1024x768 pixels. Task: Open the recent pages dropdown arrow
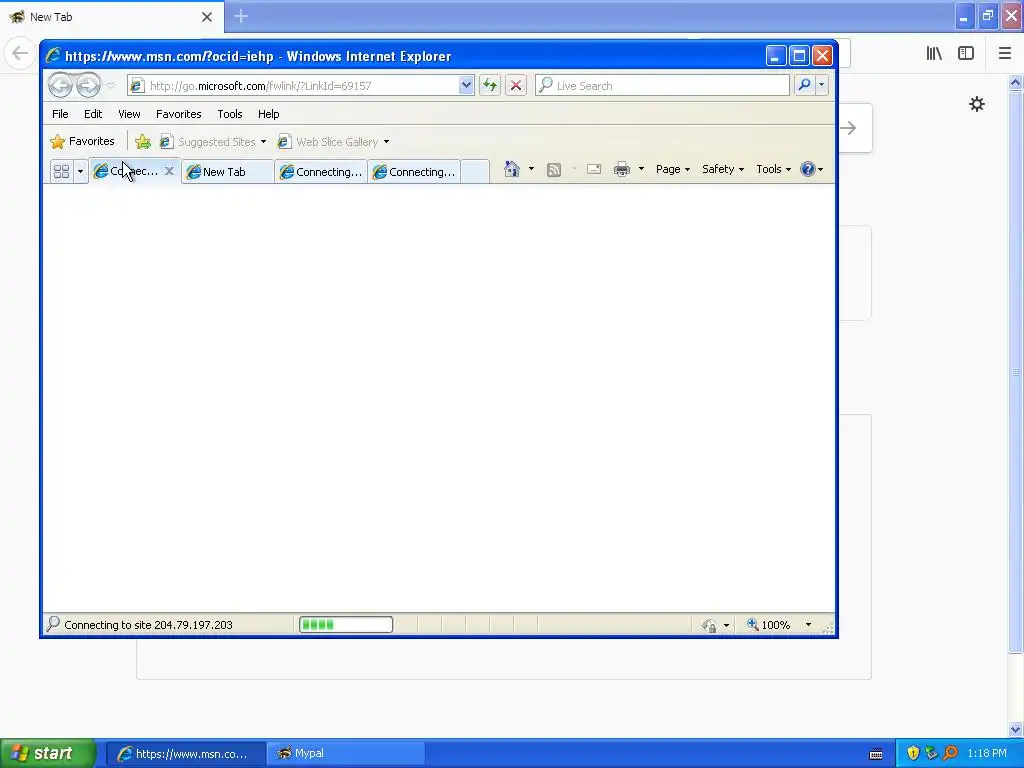tap(110, 86)
